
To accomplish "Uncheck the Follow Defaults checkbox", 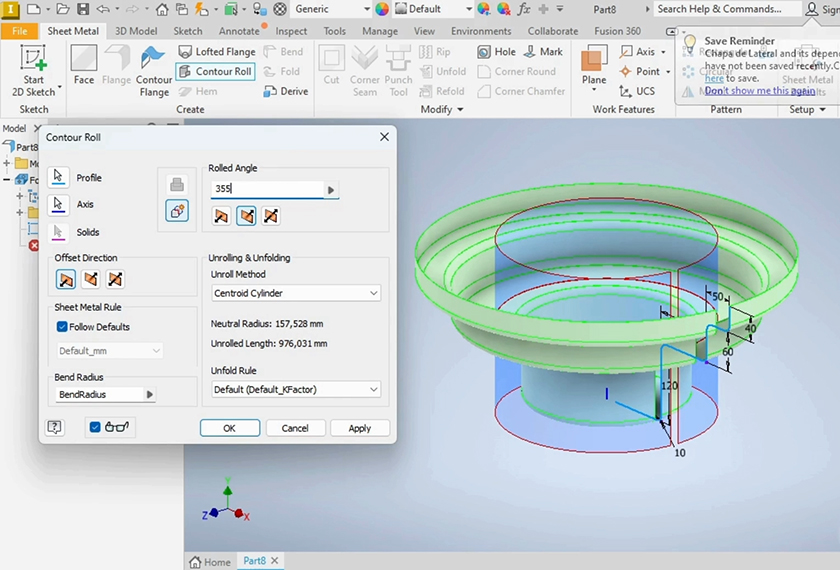I will tap(62, 327).
